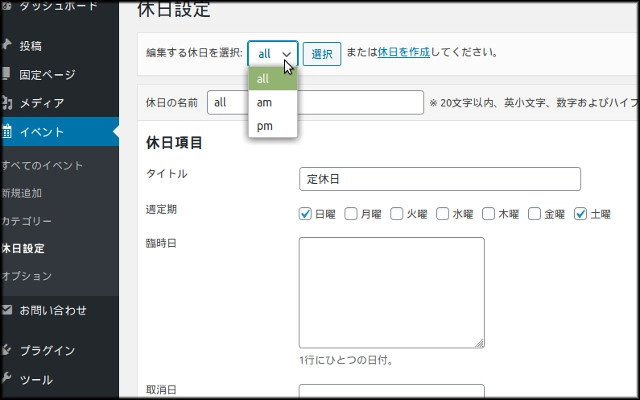Click the wrench icon beside ツール
This screenshot has width=640, height=400.
[x=6, y=379]
